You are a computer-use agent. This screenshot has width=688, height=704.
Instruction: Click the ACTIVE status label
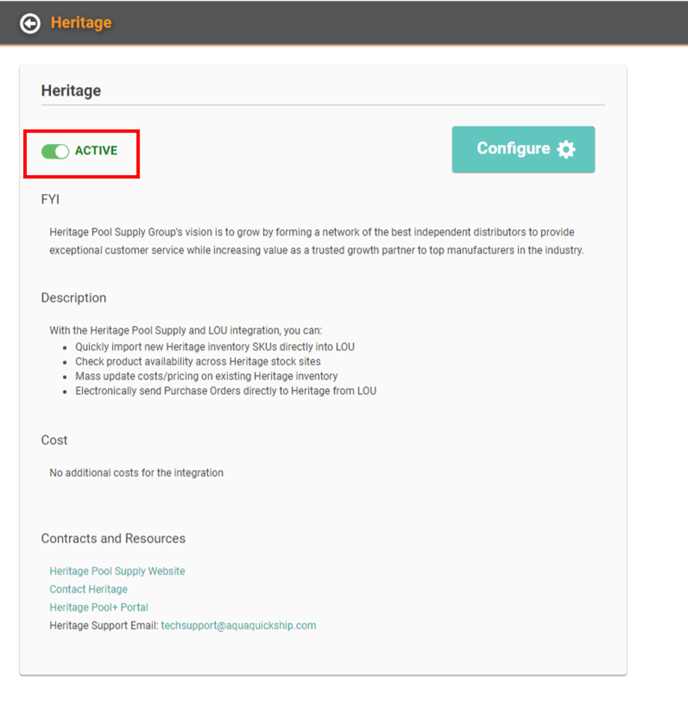coord(96,151)
